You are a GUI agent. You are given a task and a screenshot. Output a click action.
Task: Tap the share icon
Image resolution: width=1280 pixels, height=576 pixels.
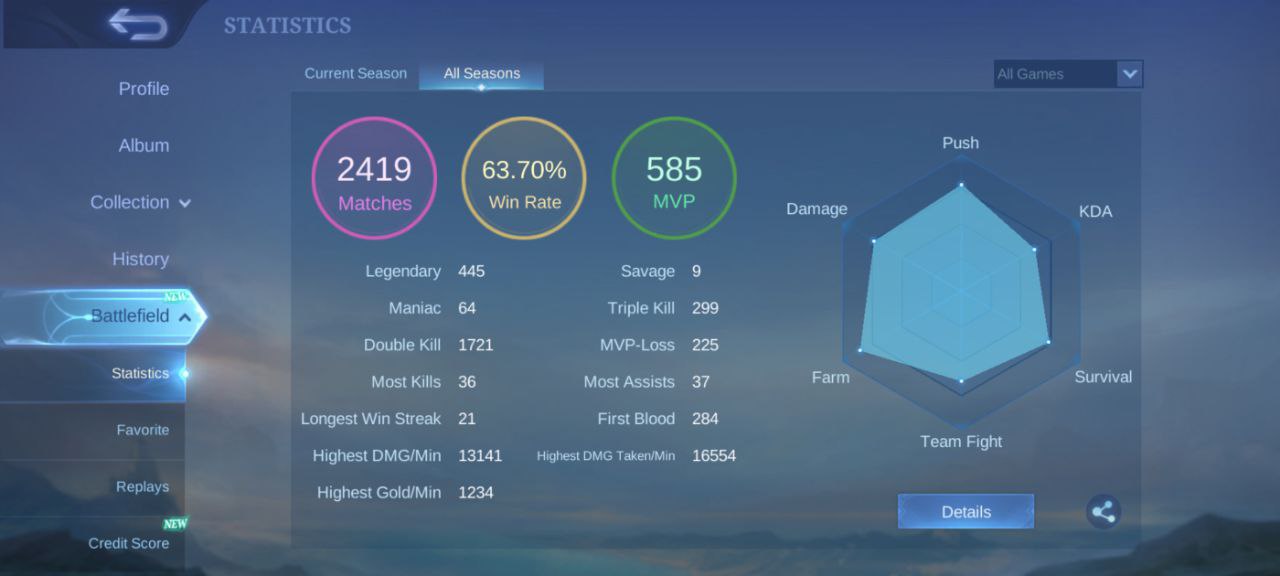click(x=1103, y=512)
